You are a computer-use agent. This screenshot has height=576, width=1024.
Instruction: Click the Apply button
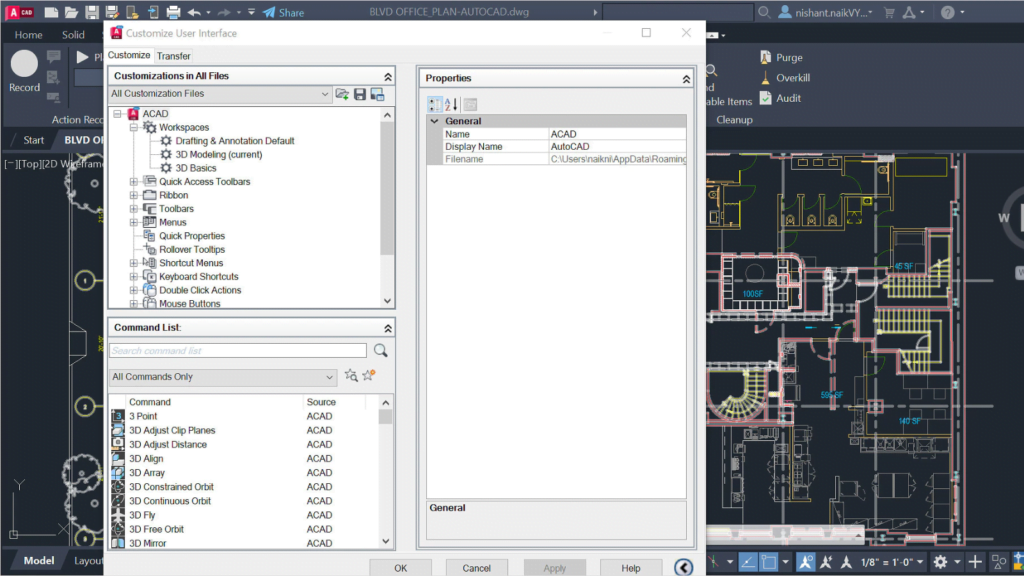click(554, 567)
